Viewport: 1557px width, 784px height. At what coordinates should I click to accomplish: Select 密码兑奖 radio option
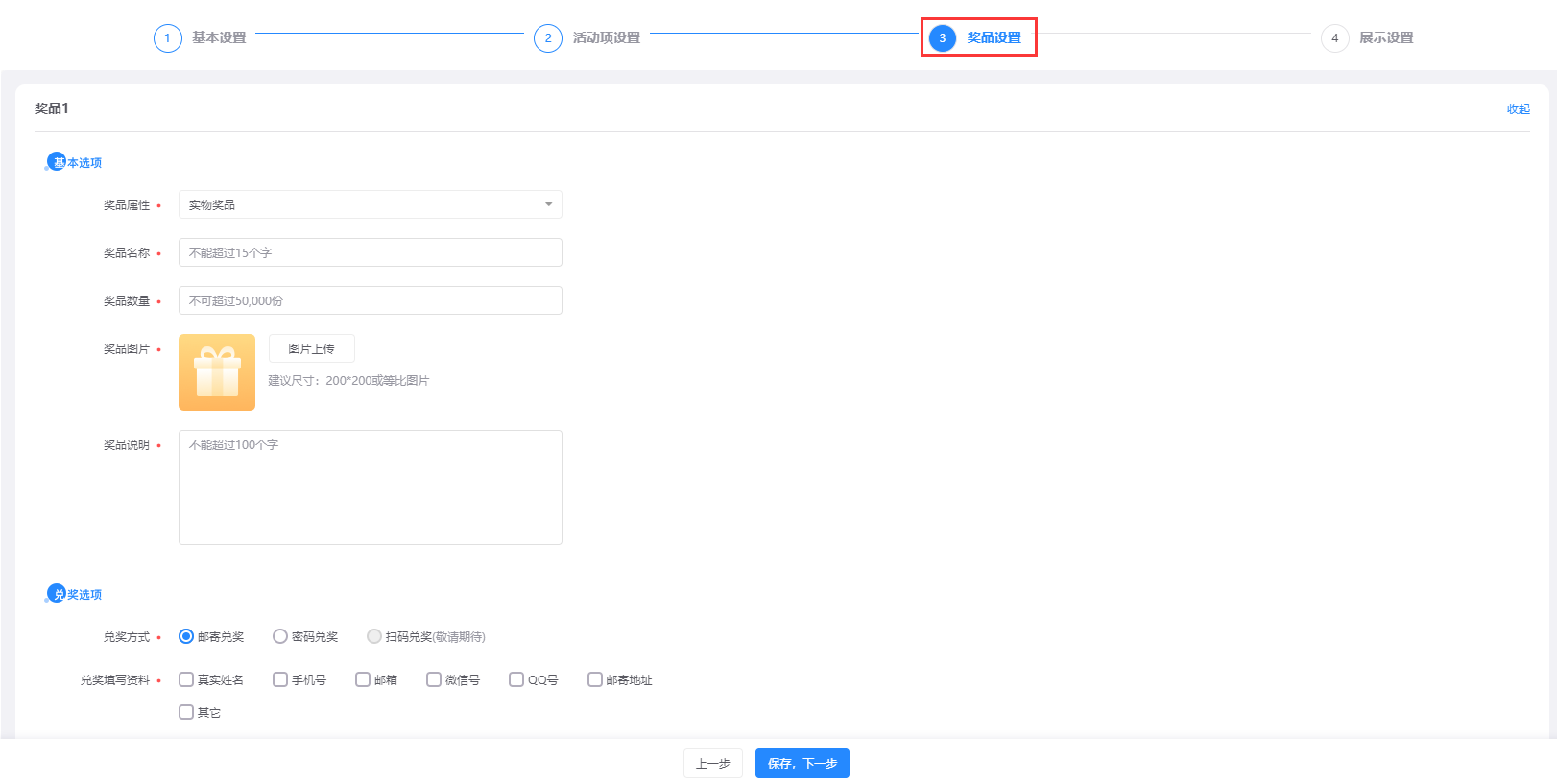280,636
